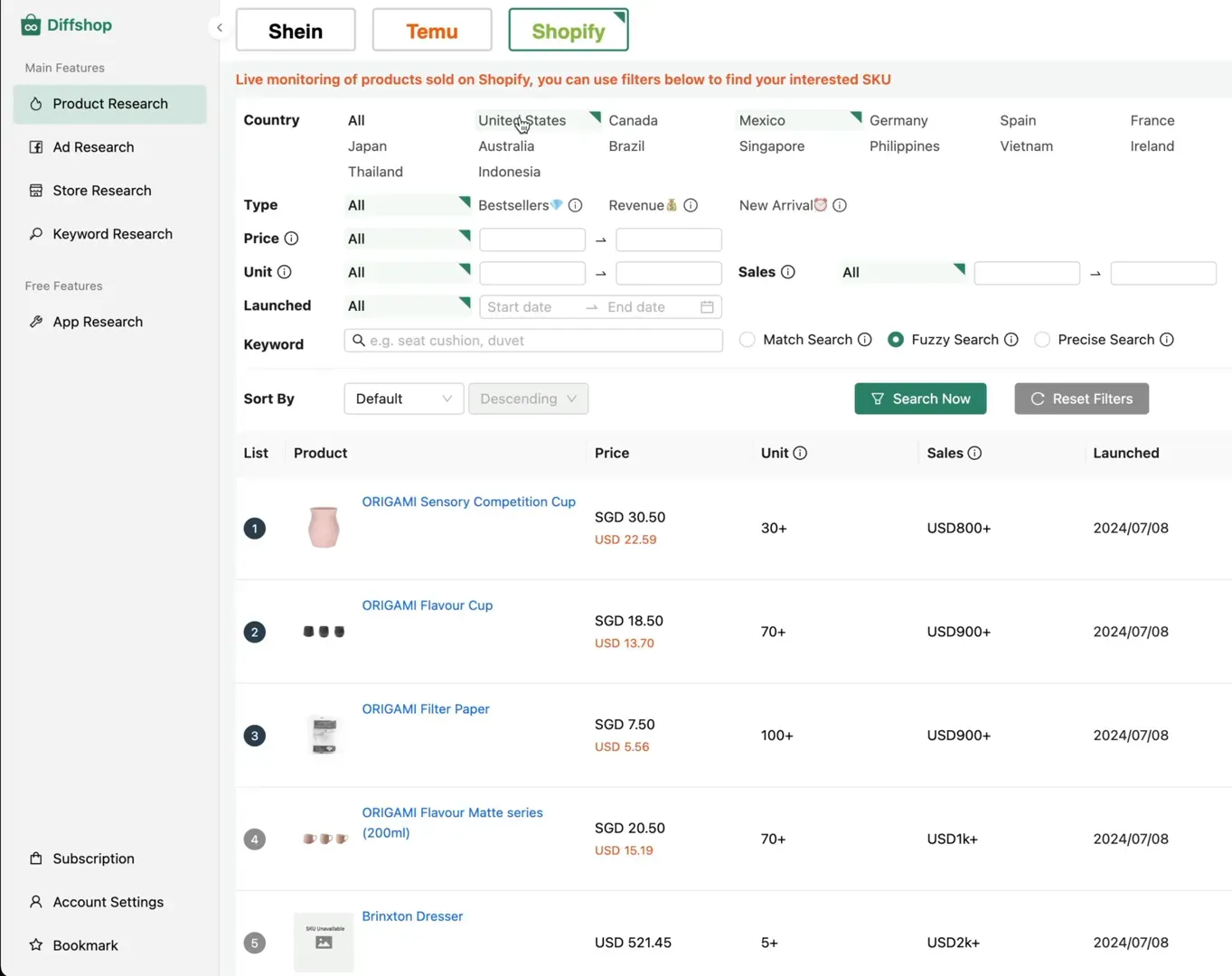The width and height of the screenshot is (1232, 976).
Task: Switch to the Shein tab
Action: point(296,31)
